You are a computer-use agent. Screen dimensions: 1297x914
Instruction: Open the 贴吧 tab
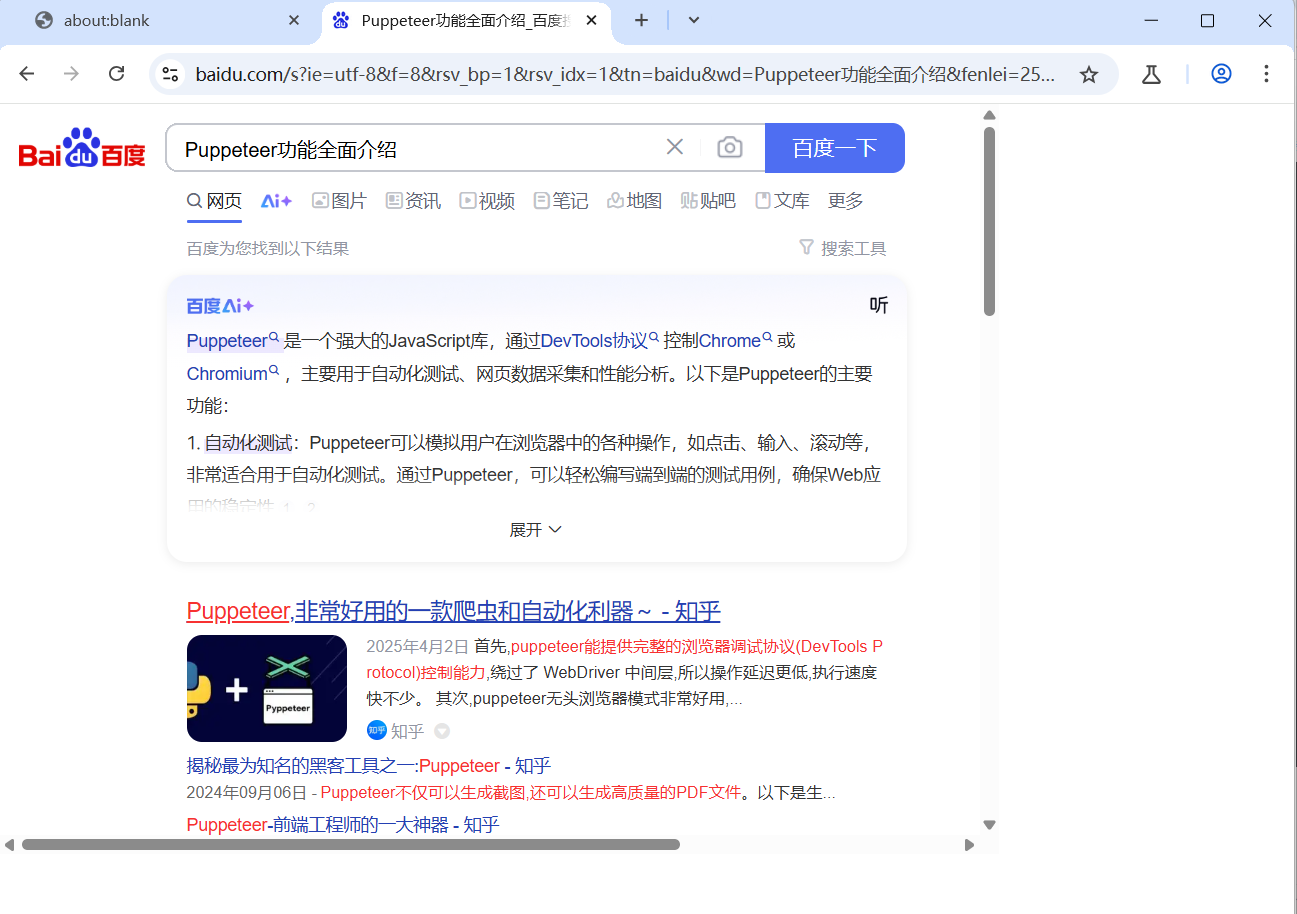click(x=708, y=201)
